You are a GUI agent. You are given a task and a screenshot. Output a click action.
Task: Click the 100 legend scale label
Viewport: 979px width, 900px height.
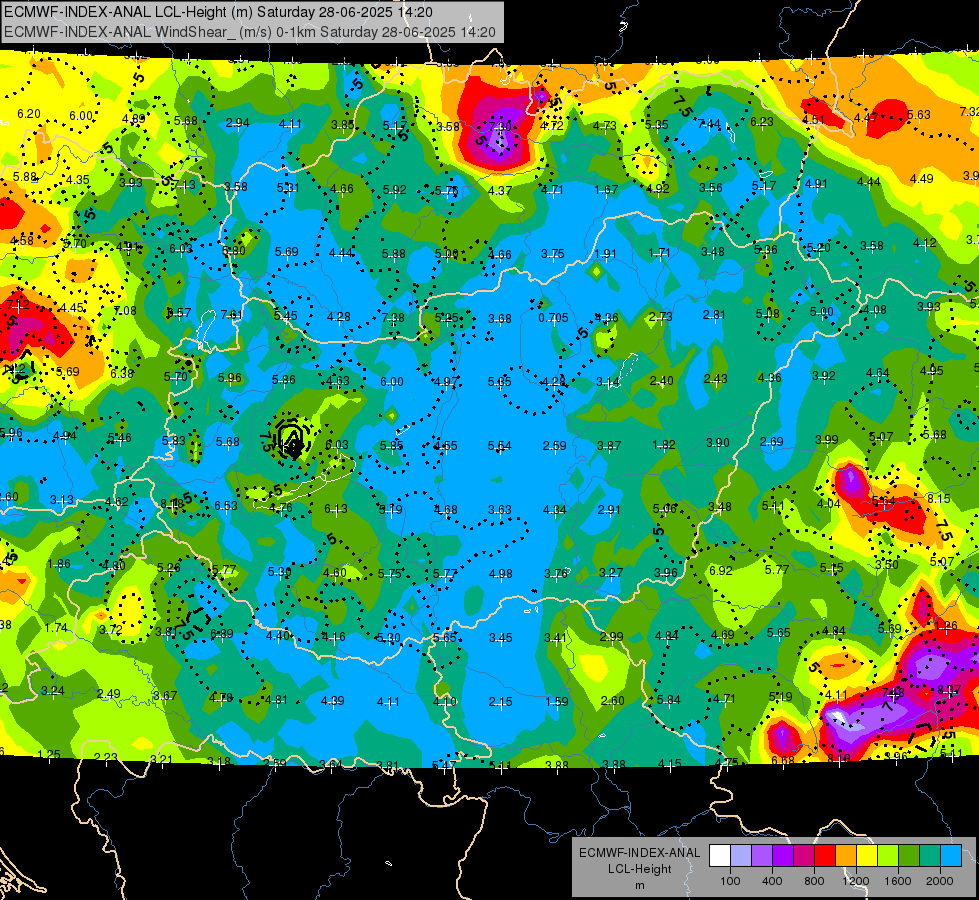730,881
